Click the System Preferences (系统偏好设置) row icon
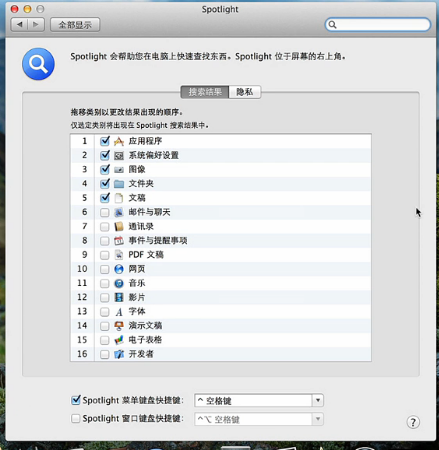Image resolution: width=439 pixels, height=450 pixels. click(119, 155)
